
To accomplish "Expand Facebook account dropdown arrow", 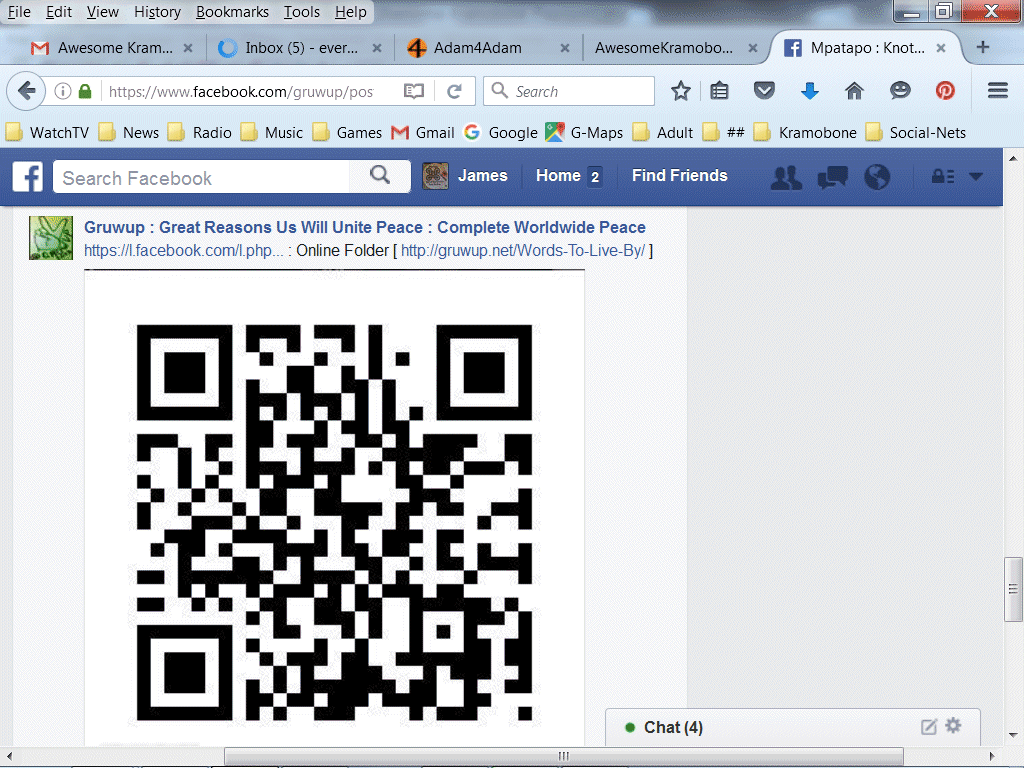I will pos(976,176).
